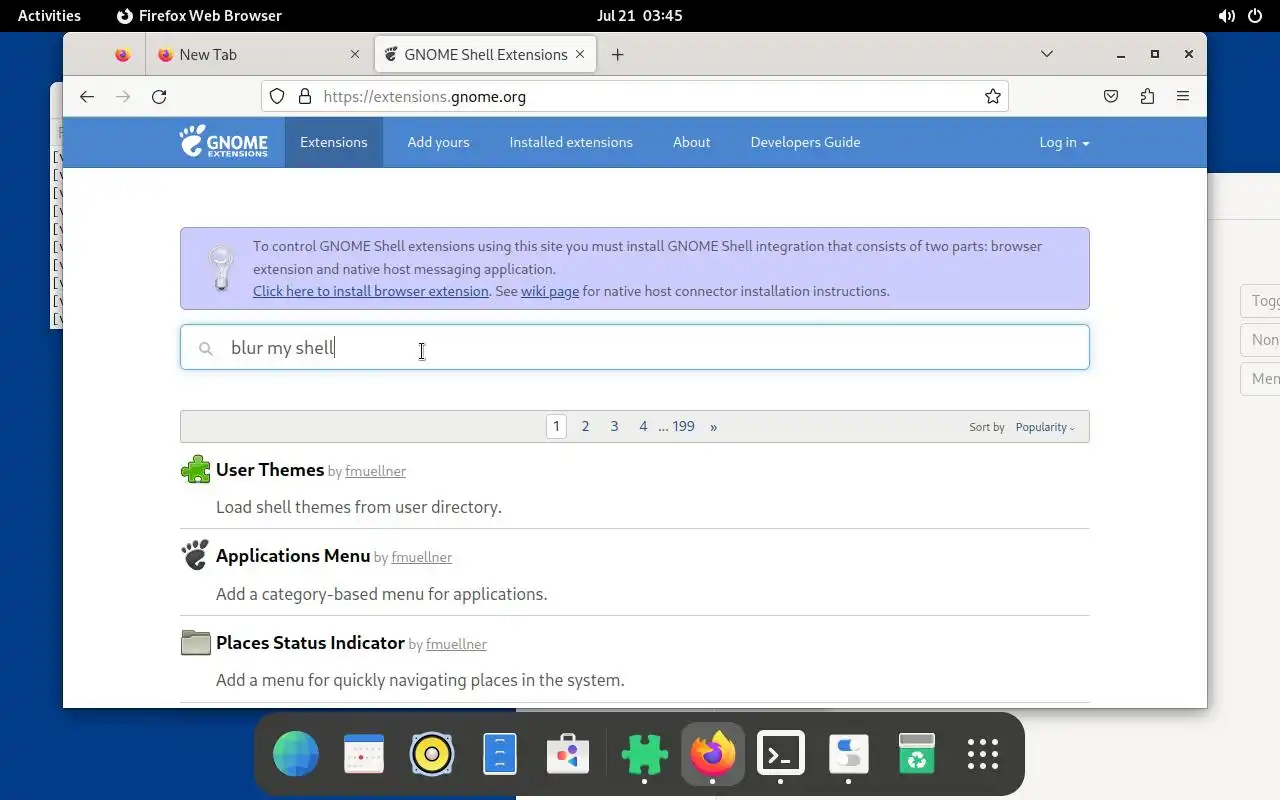Launch the Calendar app from dock
1280x800 pixels.
click(x=364, y=754)
